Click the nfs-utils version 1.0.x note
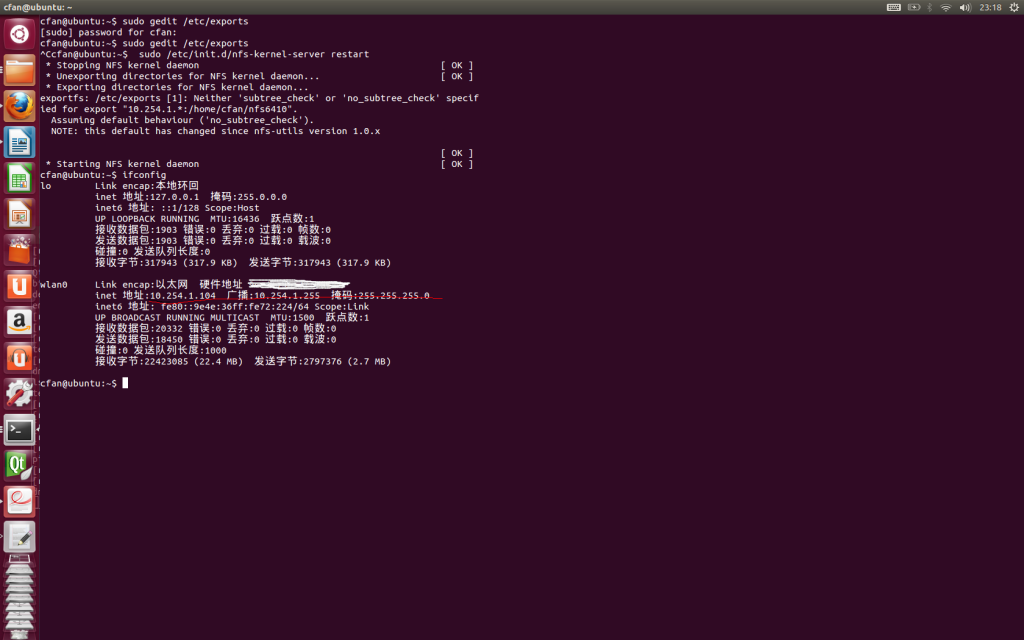The height and width of the screenshot is (640, 1024). [x=216, y=131]
